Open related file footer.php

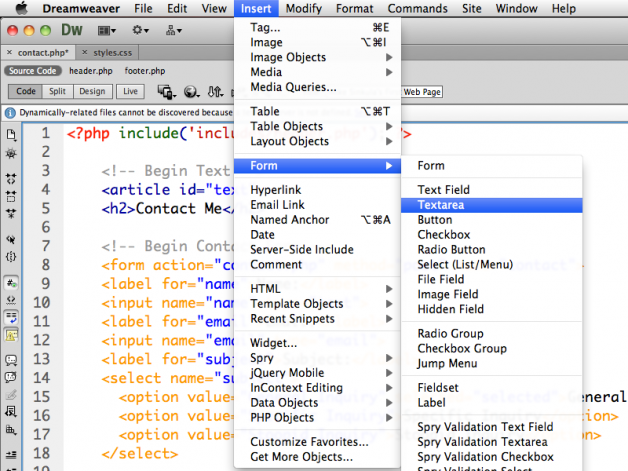pos(145,71)
